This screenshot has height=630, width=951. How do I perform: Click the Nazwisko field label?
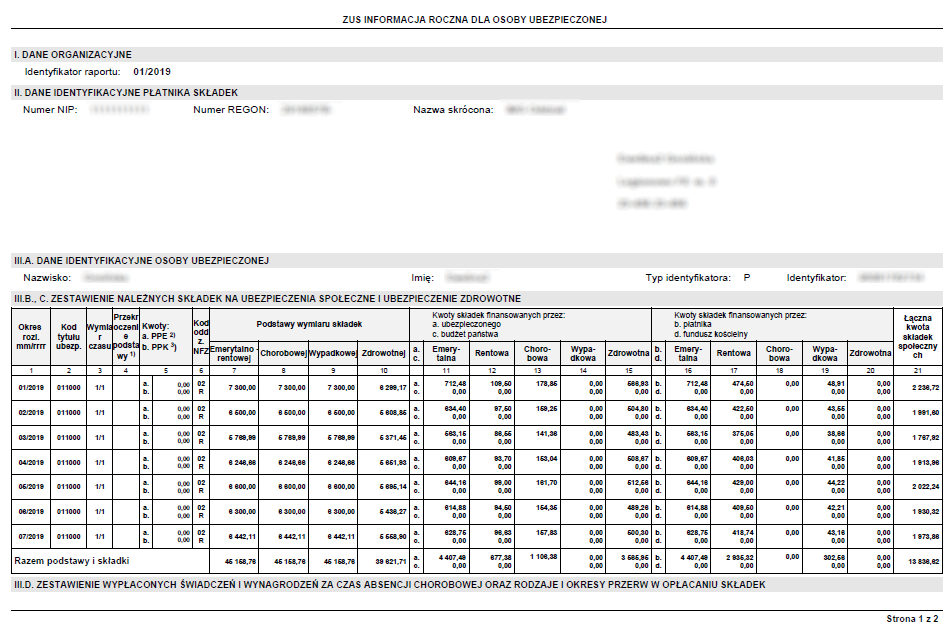click(47, 278)
